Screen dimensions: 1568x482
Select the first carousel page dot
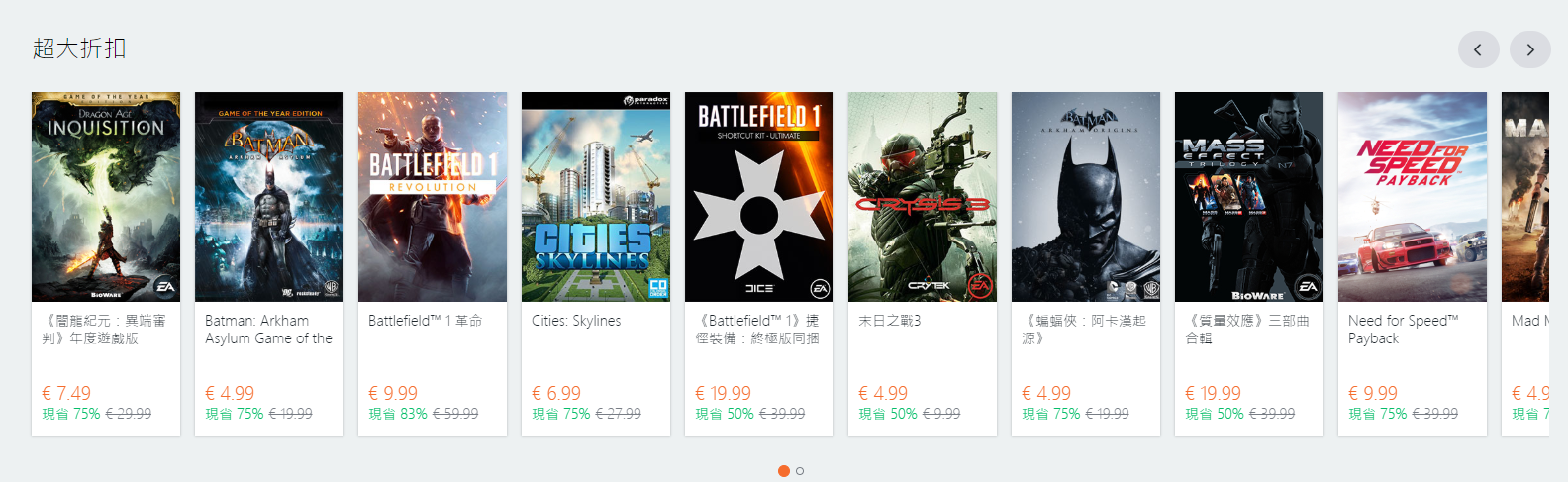[784, 471]
